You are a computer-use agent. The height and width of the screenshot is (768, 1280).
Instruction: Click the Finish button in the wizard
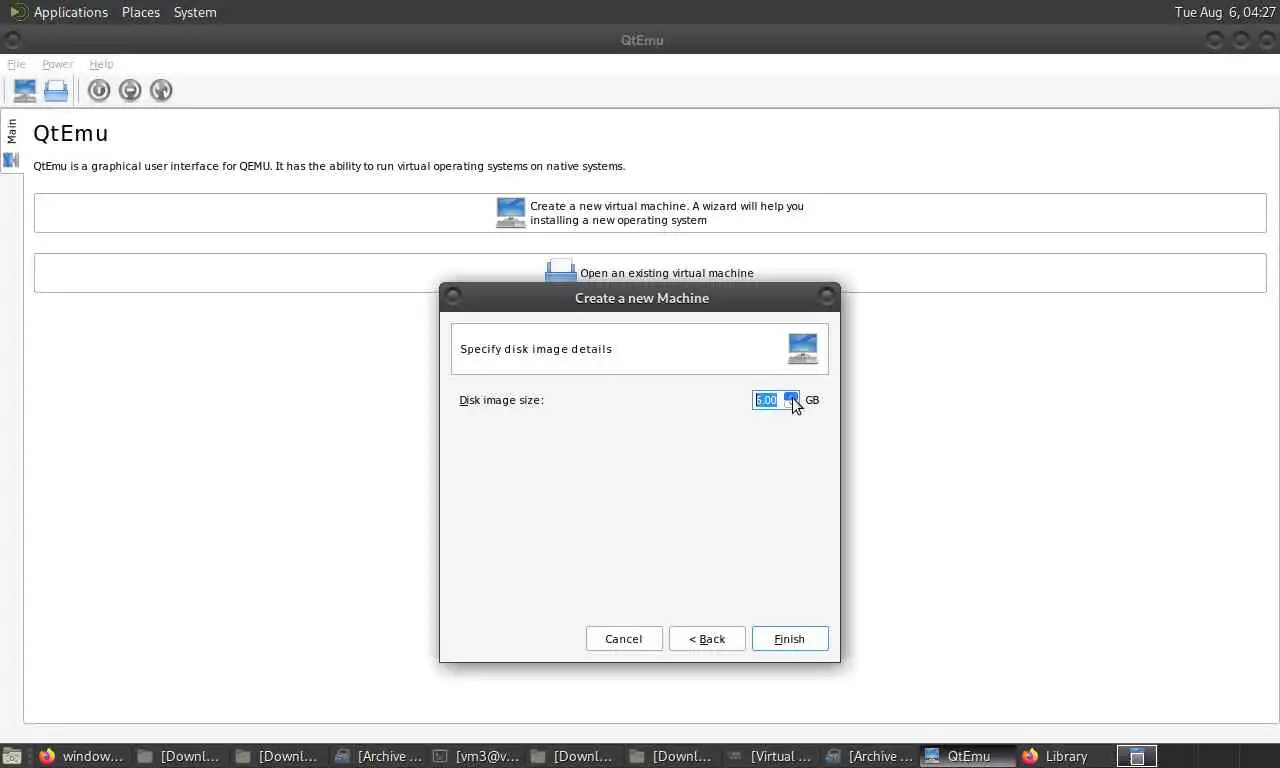point(790,639)
